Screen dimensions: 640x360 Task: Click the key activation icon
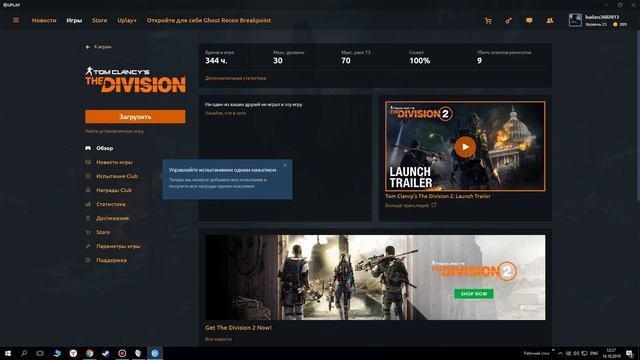508,20
